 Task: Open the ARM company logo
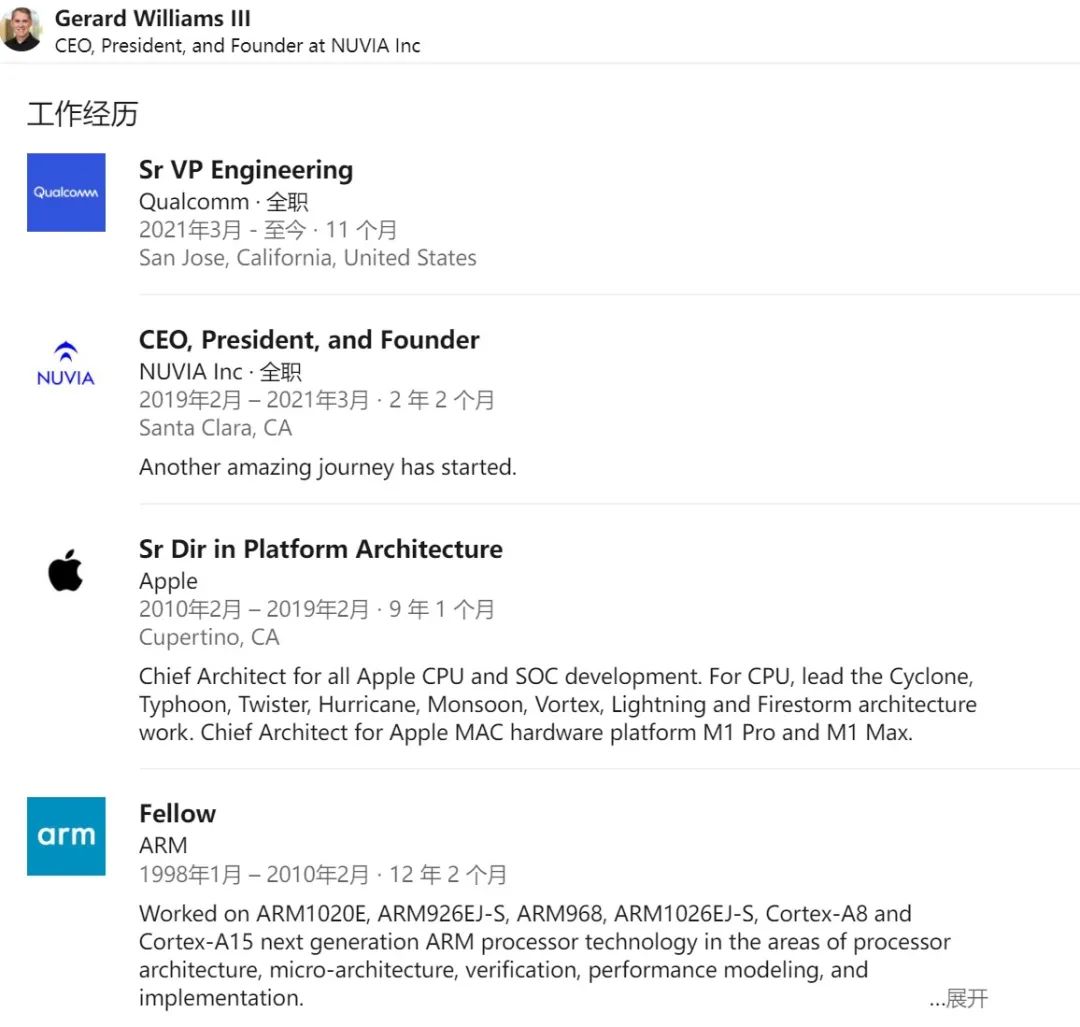(x=66, y=836)
